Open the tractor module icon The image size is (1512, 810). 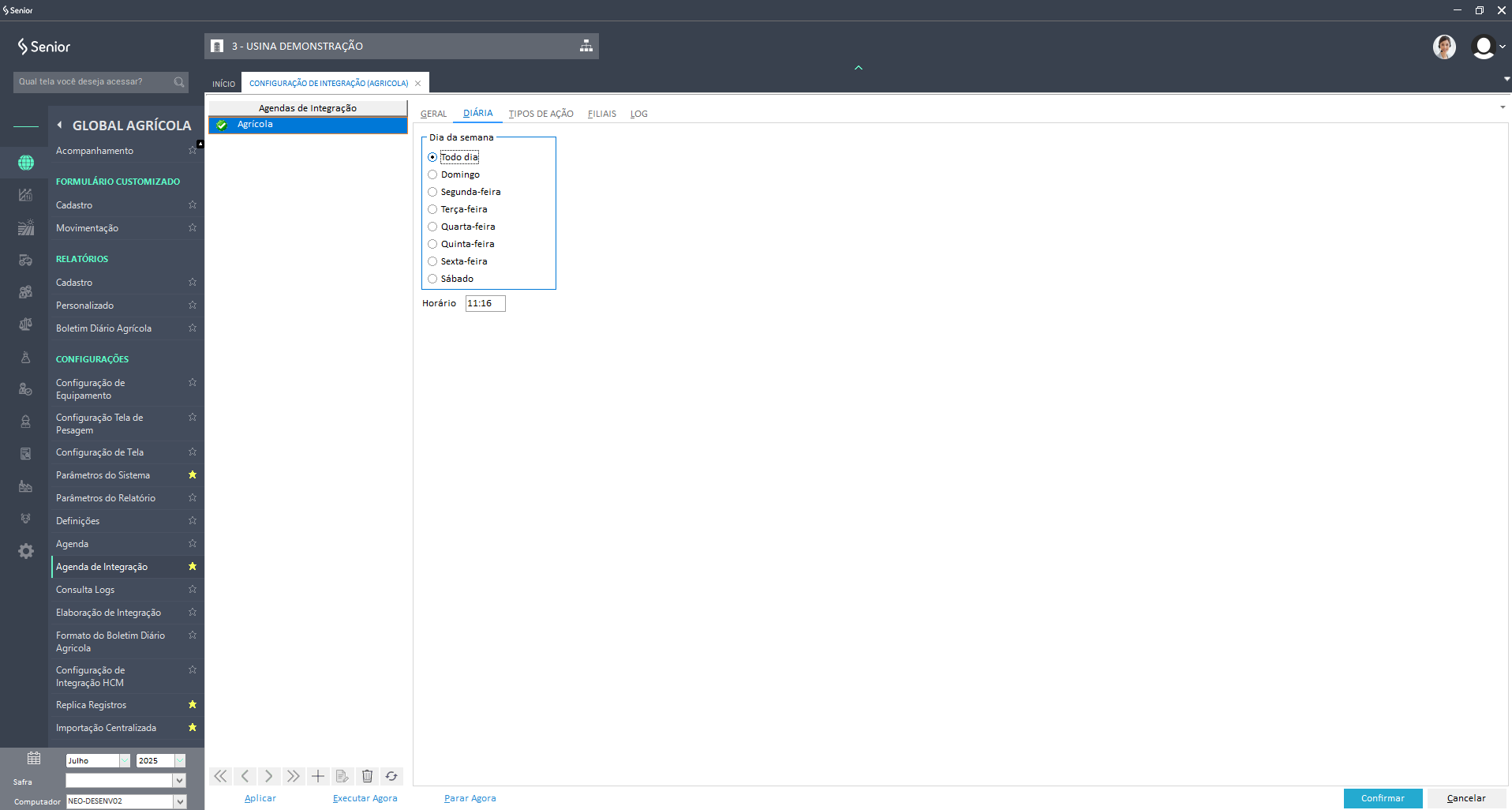(x=26, y=260)
